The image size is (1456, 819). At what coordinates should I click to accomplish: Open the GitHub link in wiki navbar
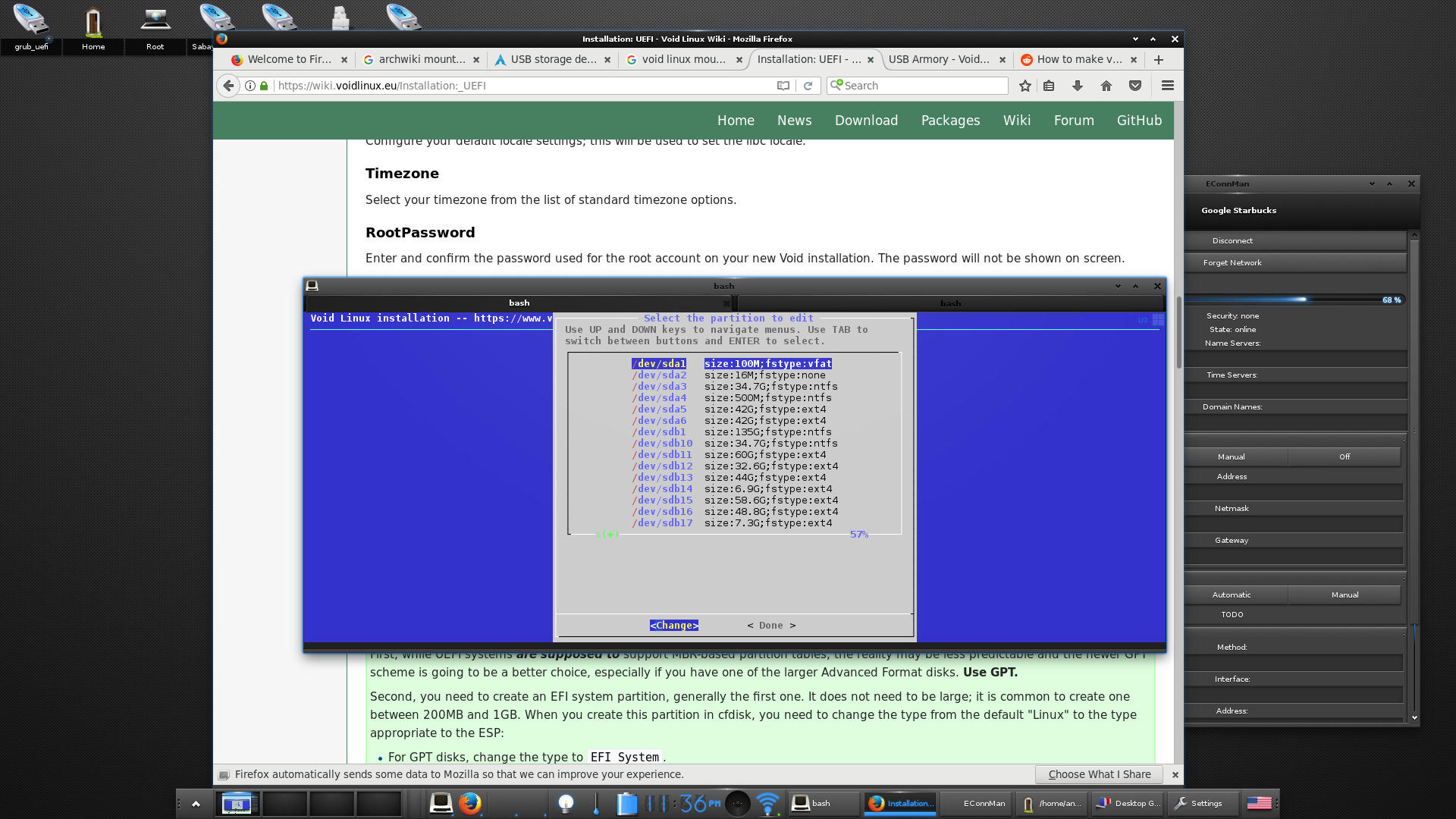tap(1139, 121)
